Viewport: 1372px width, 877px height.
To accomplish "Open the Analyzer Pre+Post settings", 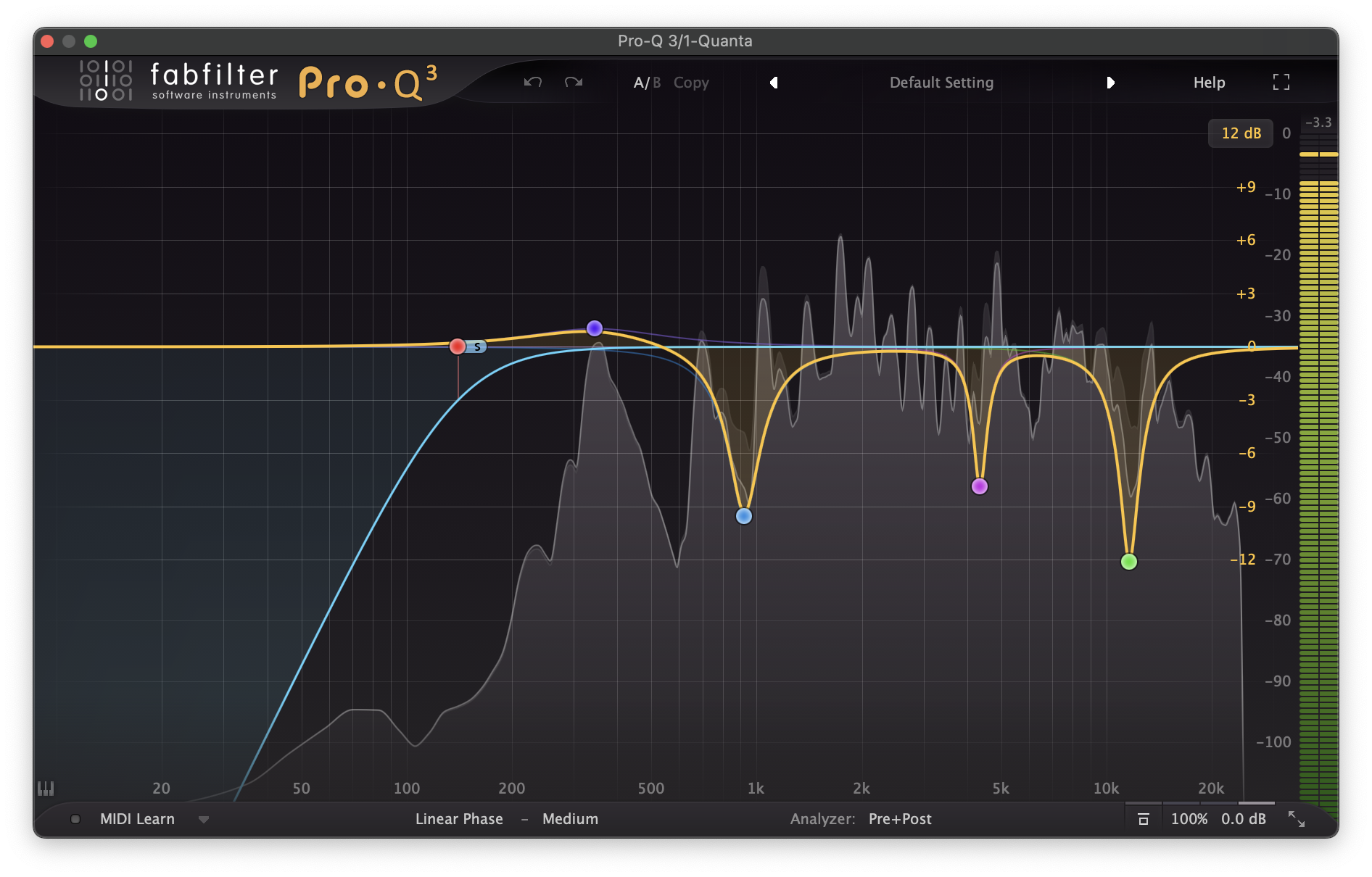I will pos(900,819).
